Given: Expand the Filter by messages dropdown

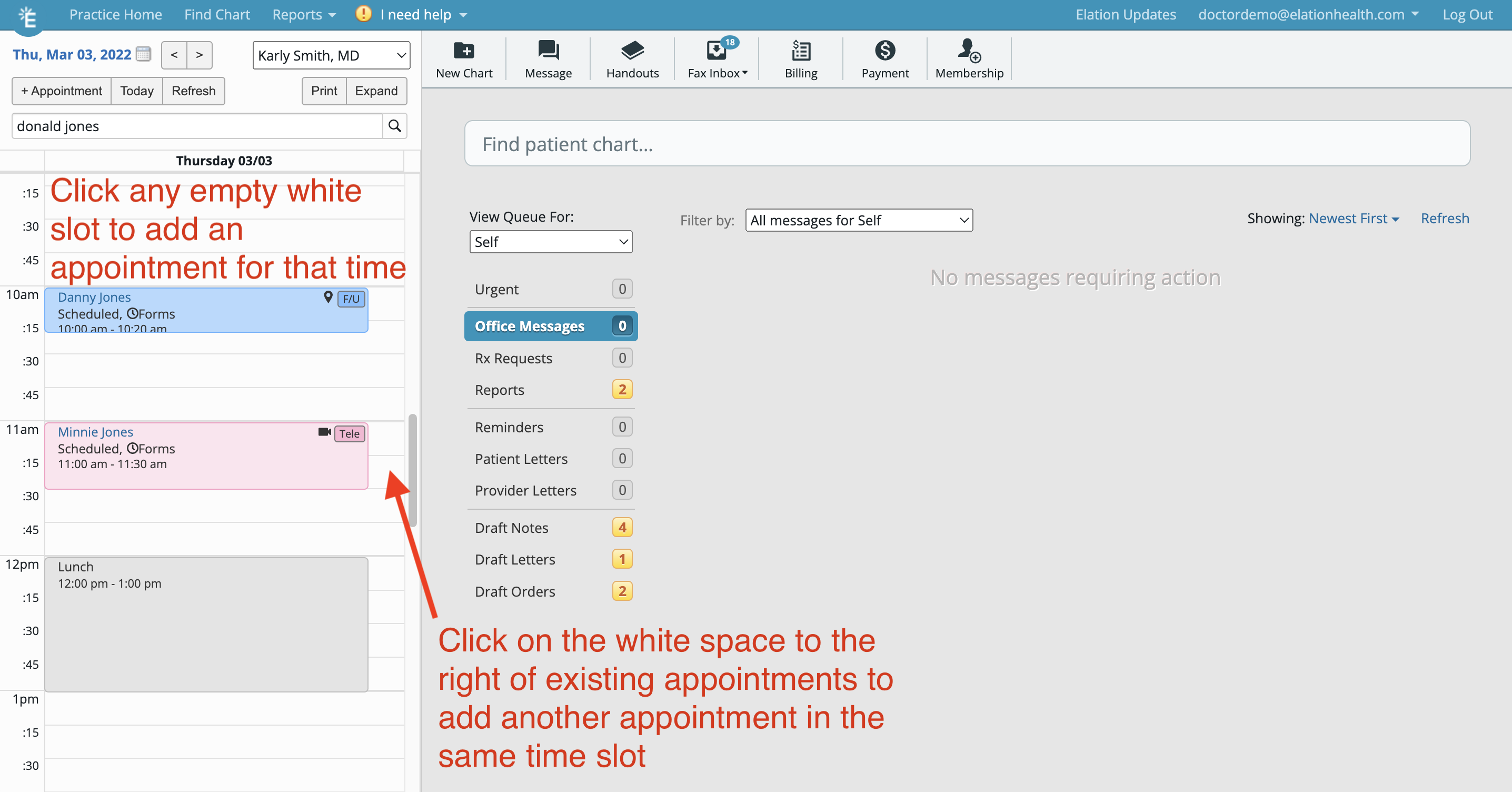Looking at the screenshot, I should pyautogui.click(x=858, y=219).
